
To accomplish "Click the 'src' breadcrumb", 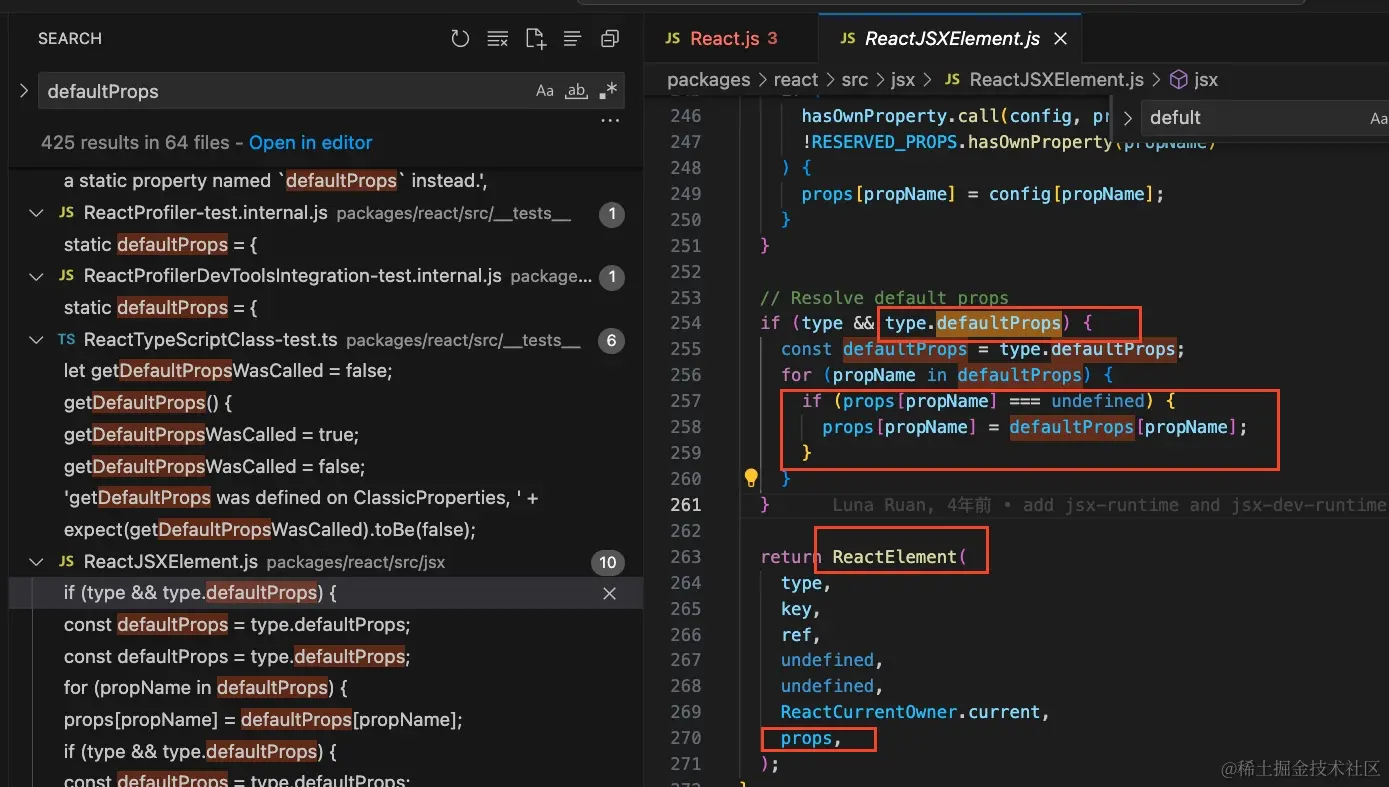I will click(855, 80).
